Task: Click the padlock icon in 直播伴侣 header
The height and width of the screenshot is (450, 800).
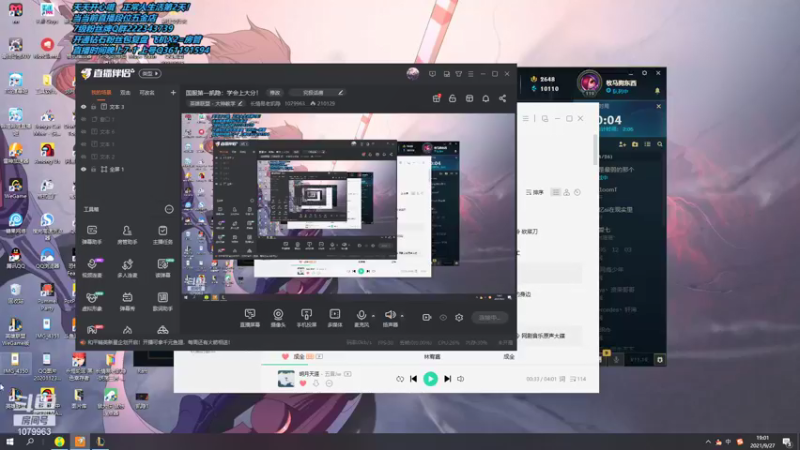Action: point(453,98)
